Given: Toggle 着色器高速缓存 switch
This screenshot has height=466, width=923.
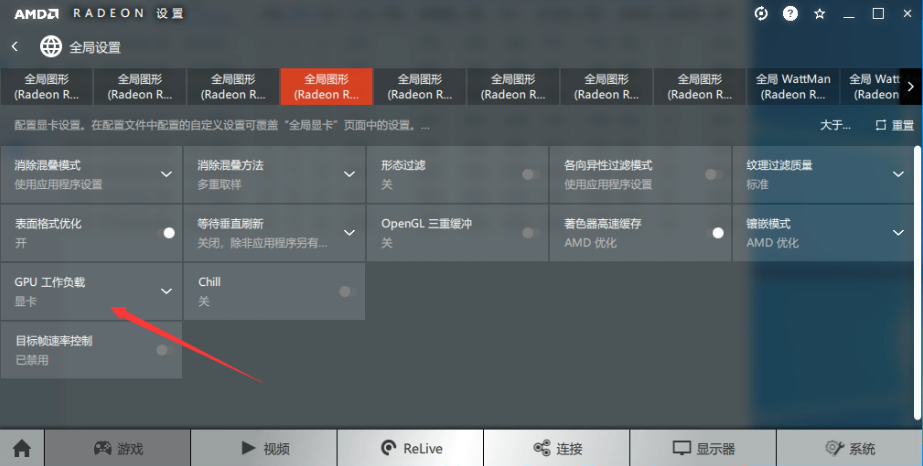Looking at the screenshot, I should coord(713,233).
